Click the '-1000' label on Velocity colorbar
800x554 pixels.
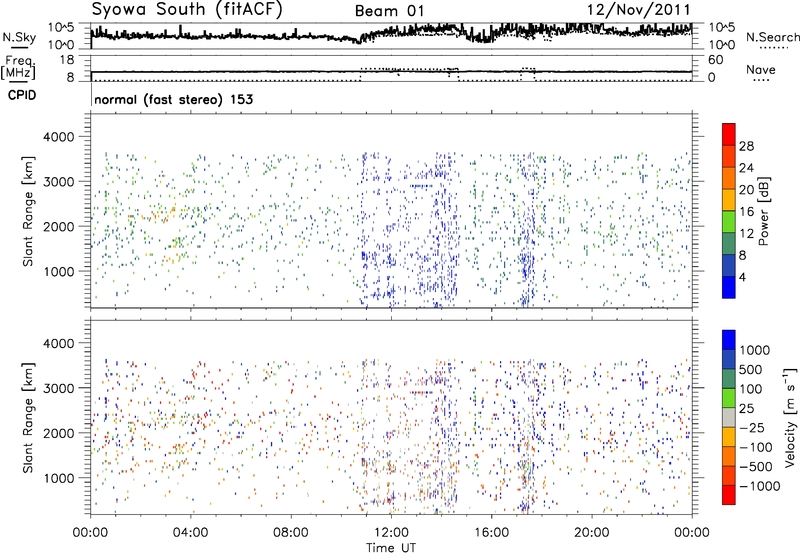click(759, 486)
